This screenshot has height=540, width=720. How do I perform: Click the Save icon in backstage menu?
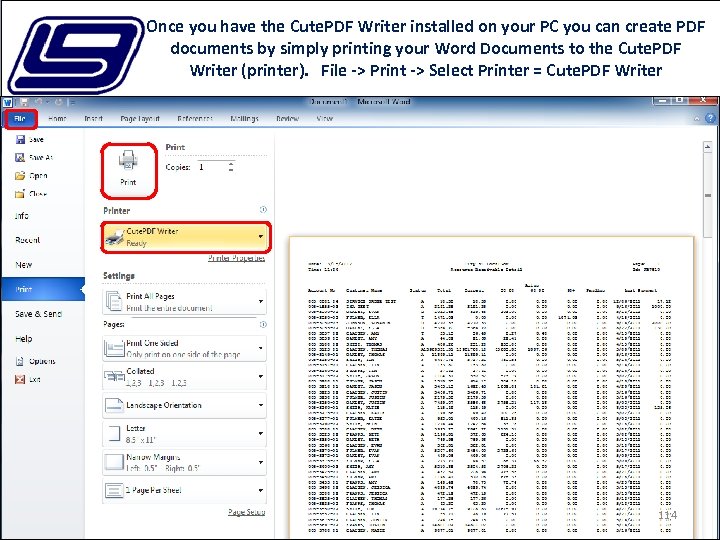pos(20,139)
